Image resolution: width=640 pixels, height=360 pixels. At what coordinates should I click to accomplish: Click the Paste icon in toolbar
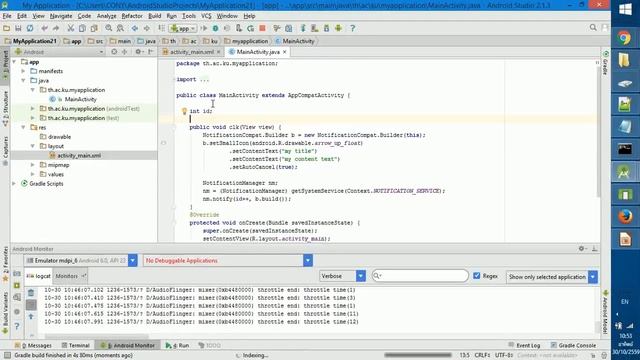pos(94,28)
